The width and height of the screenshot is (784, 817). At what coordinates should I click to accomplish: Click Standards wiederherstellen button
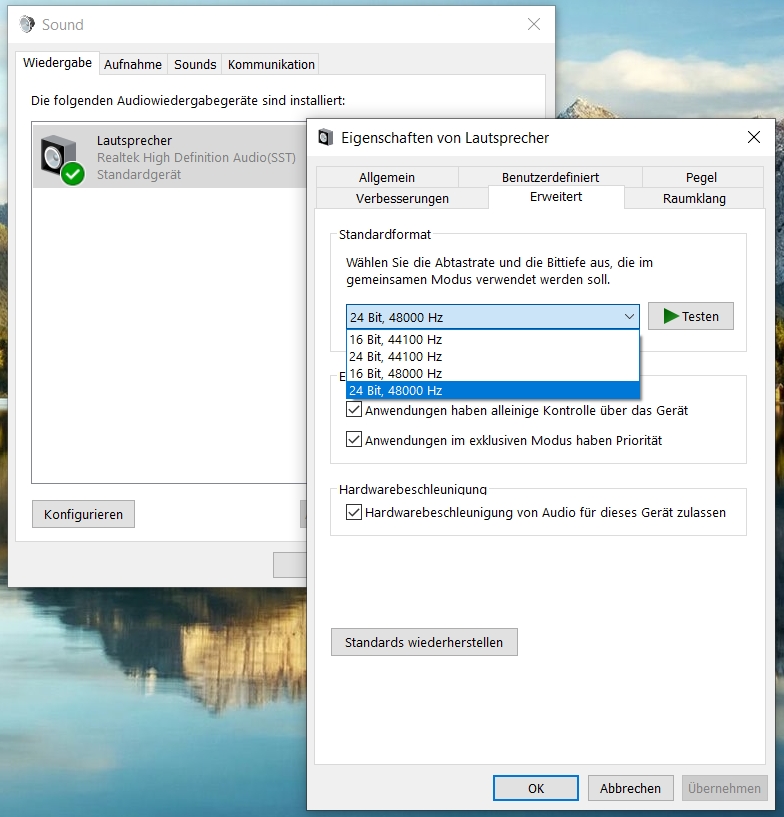pyautogui.click(x=424, y=642)
